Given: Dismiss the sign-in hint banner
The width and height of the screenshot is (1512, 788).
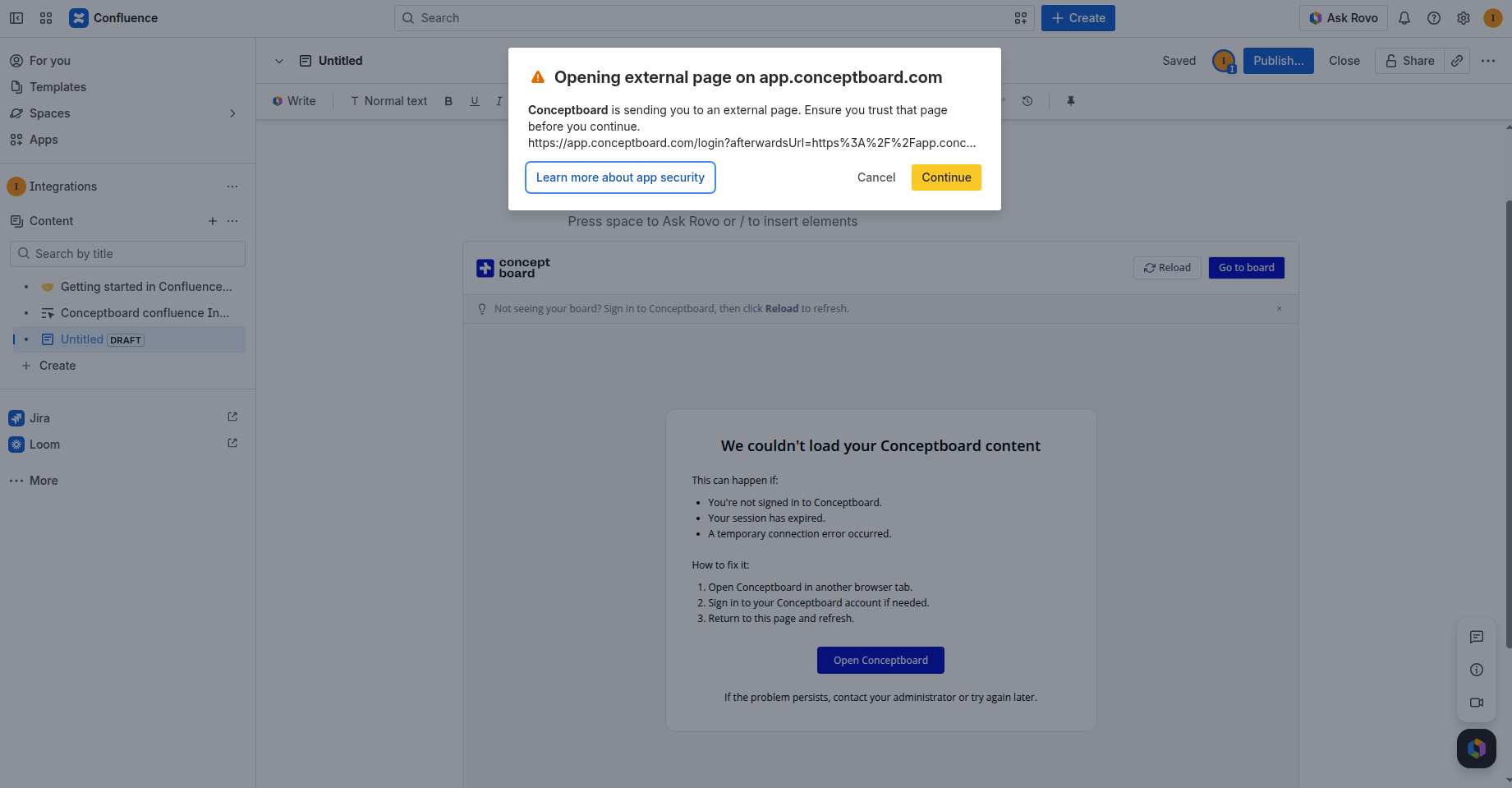Looking at the screenshot, I should [1279, 309].
